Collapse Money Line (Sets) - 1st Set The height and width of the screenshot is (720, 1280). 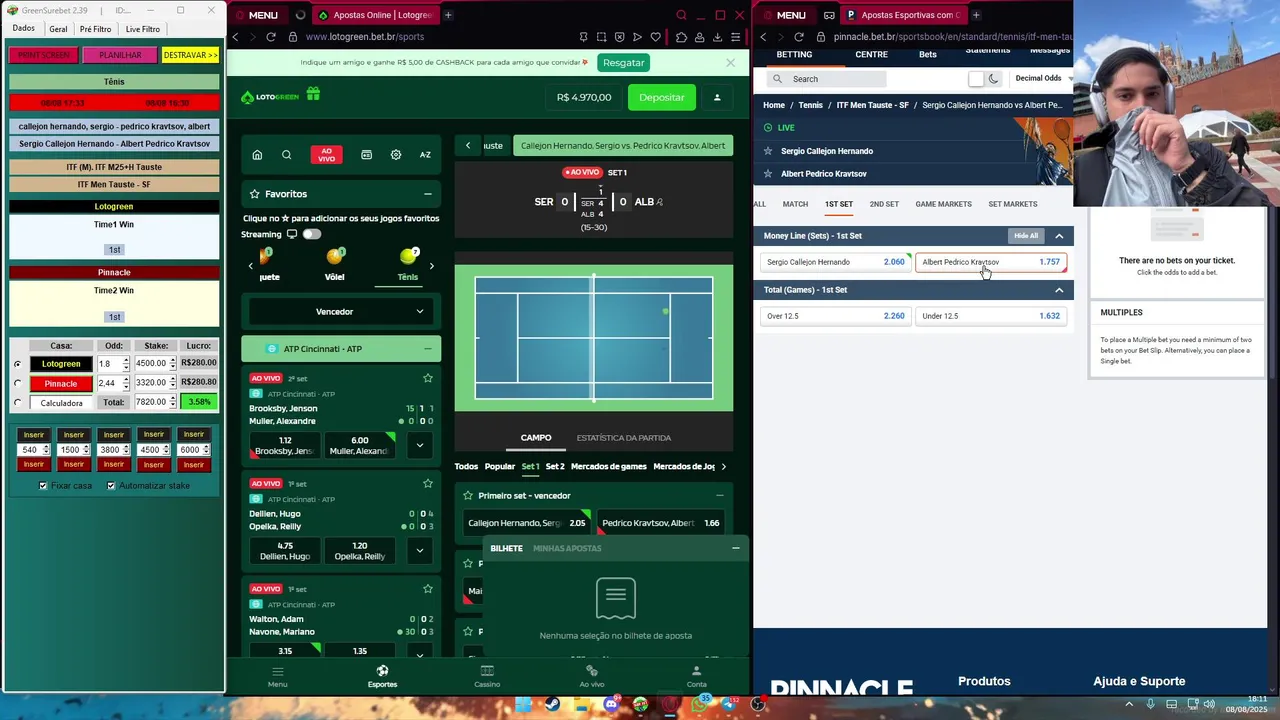[x=1059, y=236]
